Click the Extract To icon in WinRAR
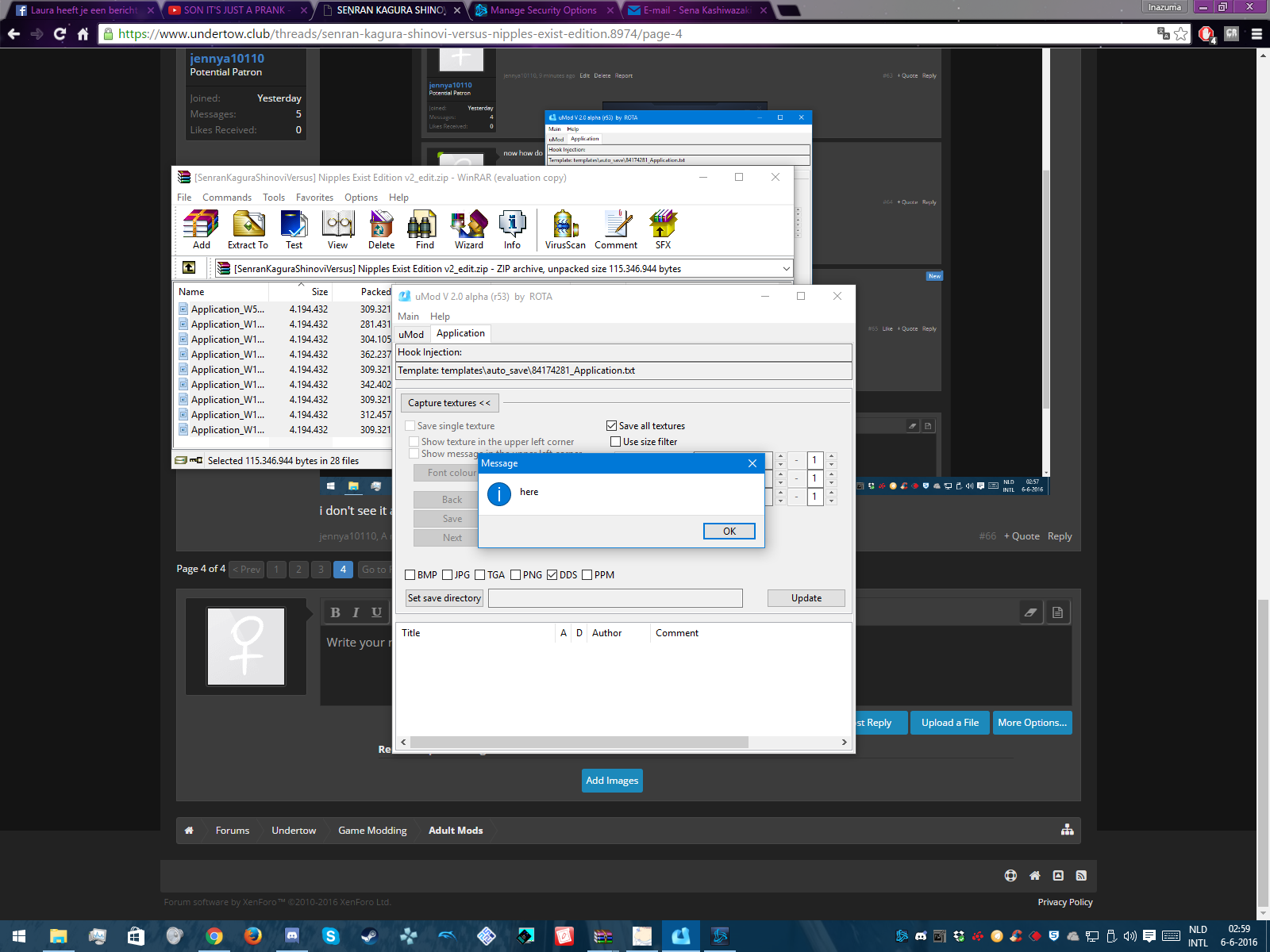 click(x=248, y=228)
